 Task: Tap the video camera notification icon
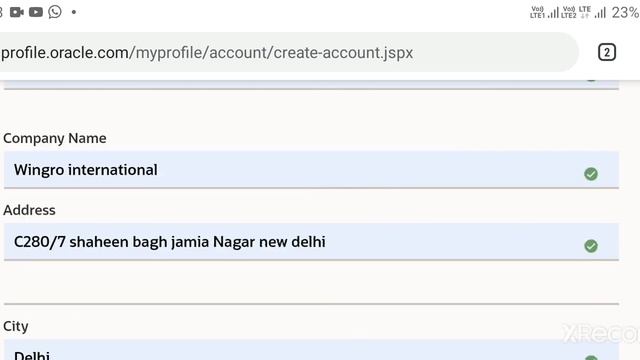coord(17,12)
